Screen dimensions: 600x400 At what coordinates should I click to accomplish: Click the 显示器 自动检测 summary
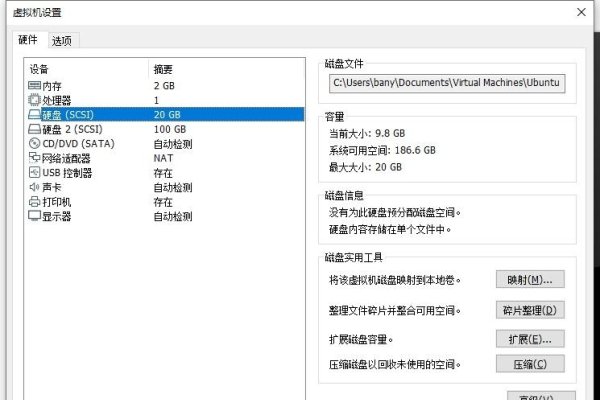173,217
